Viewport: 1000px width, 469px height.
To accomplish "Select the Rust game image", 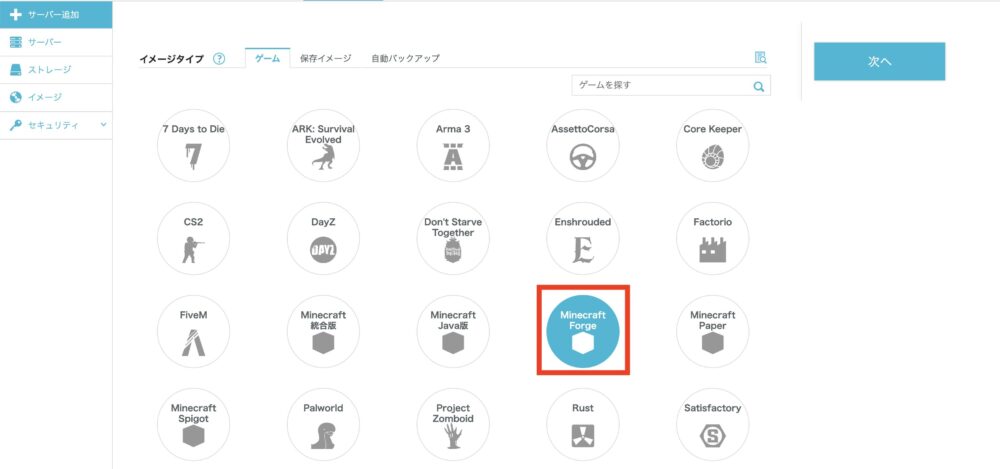I will pos(583,424).
